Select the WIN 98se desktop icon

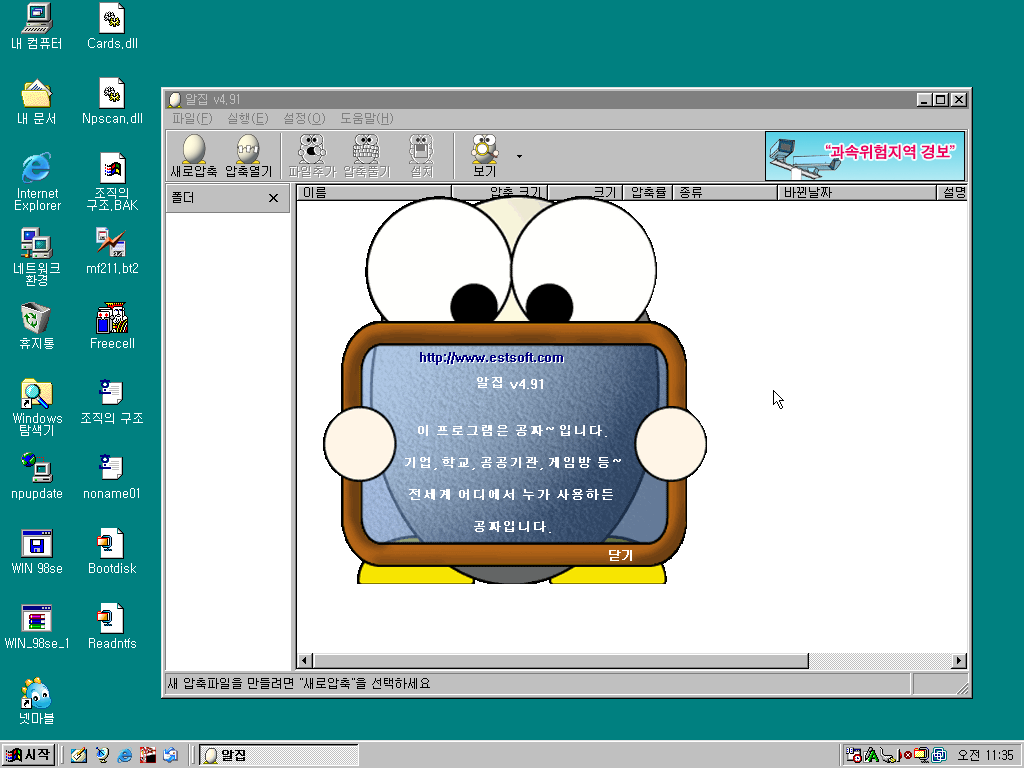[x=37, y=552]
